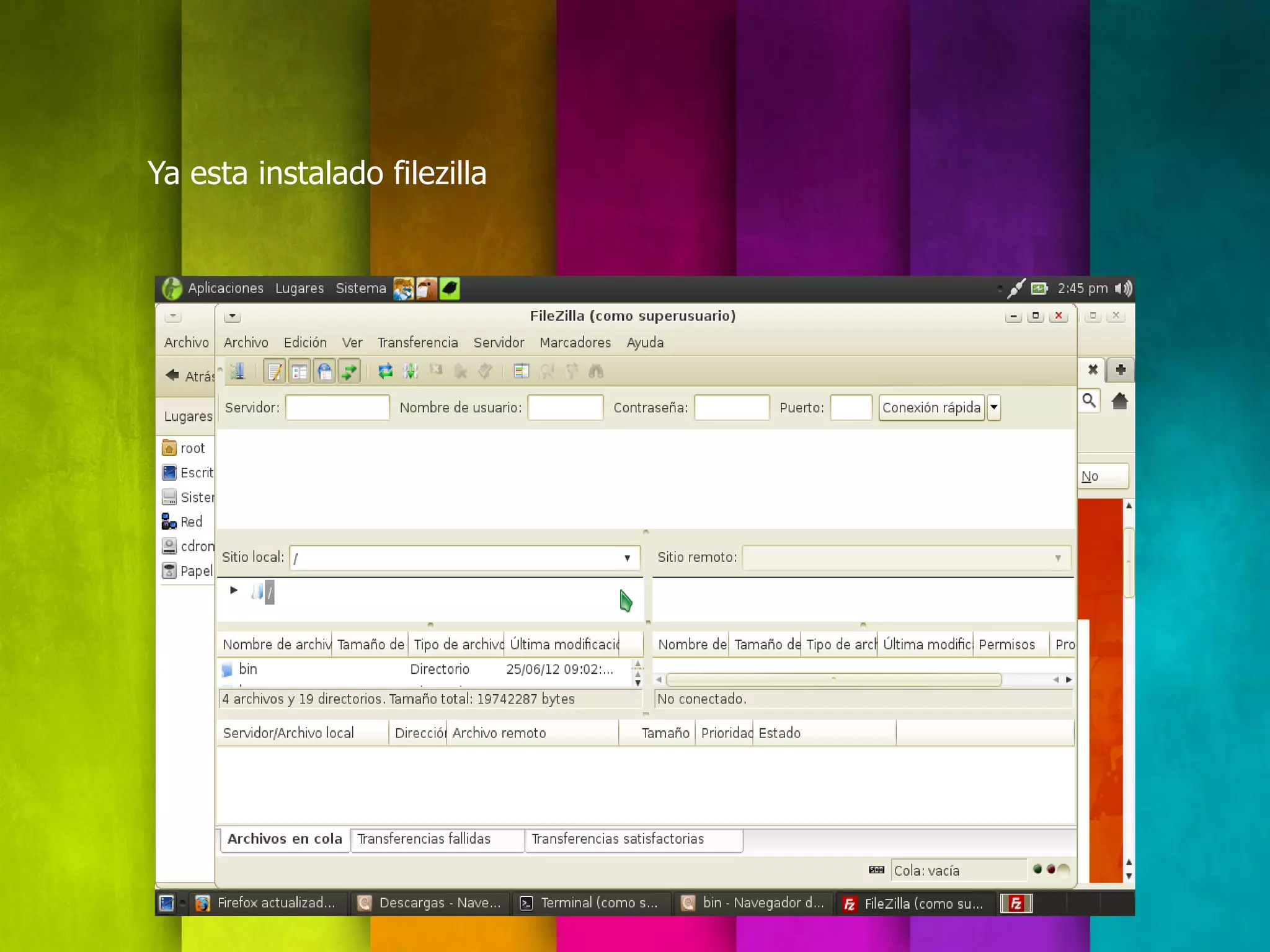Click the Conexión rápida button

click(931, 408)
